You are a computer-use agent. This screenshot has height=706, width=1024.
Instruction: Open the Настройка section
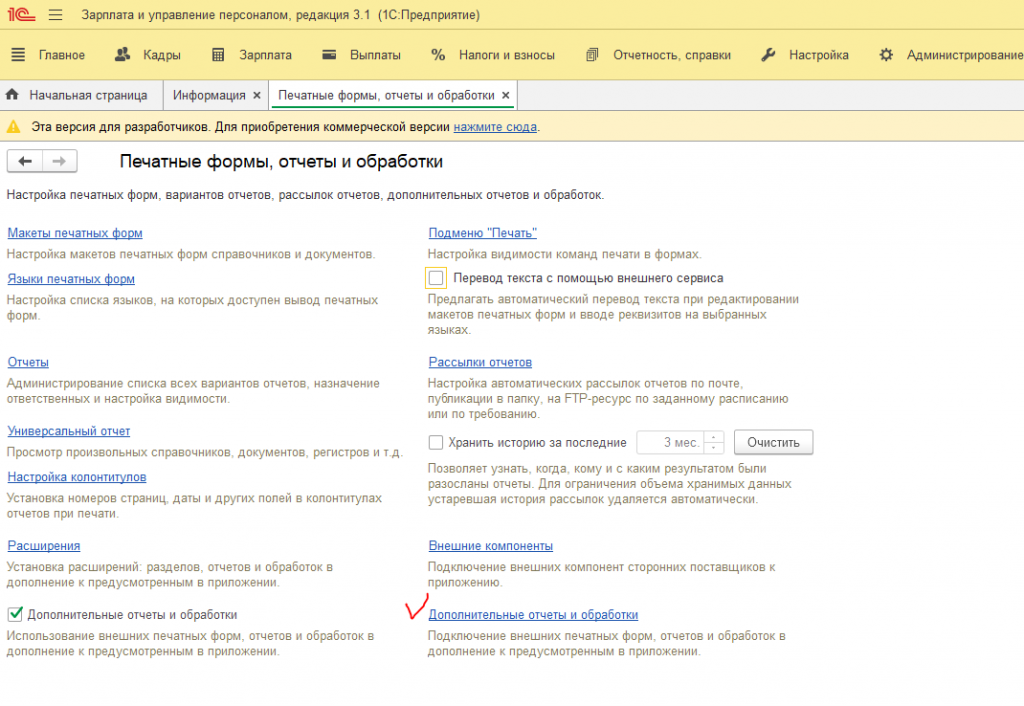tap(818, 56)
